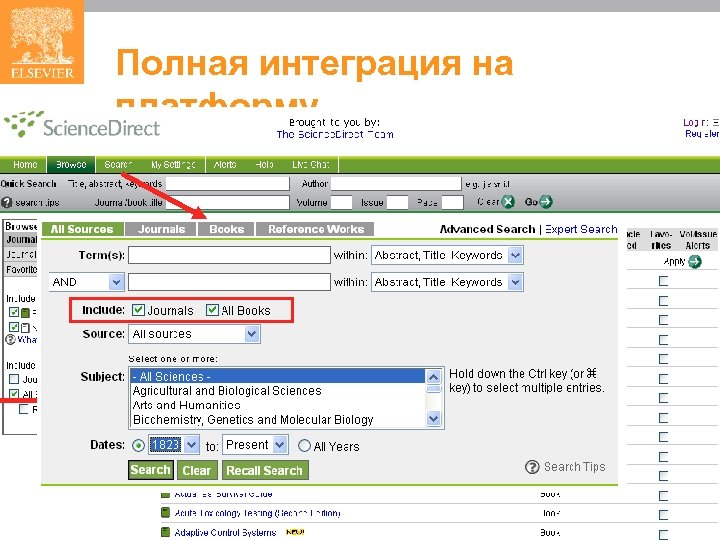720x540 pixels.
Task: Uncheck the All Books include checkbox
Action: 212,310
